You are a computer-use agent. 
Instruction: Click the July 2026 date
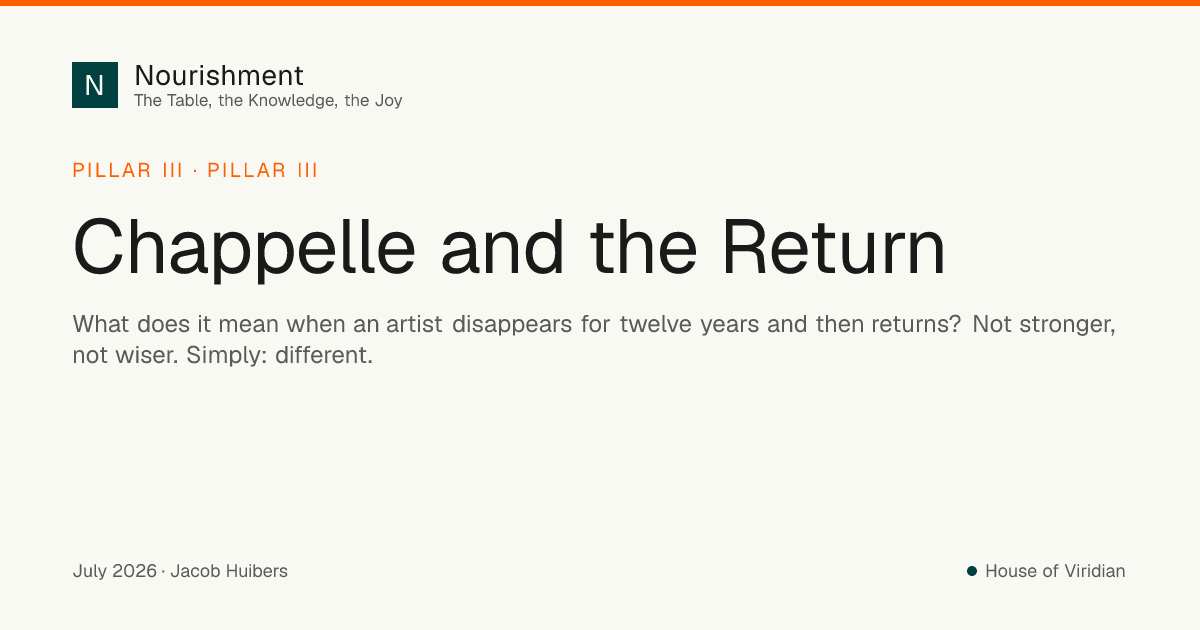coord(115,571)
